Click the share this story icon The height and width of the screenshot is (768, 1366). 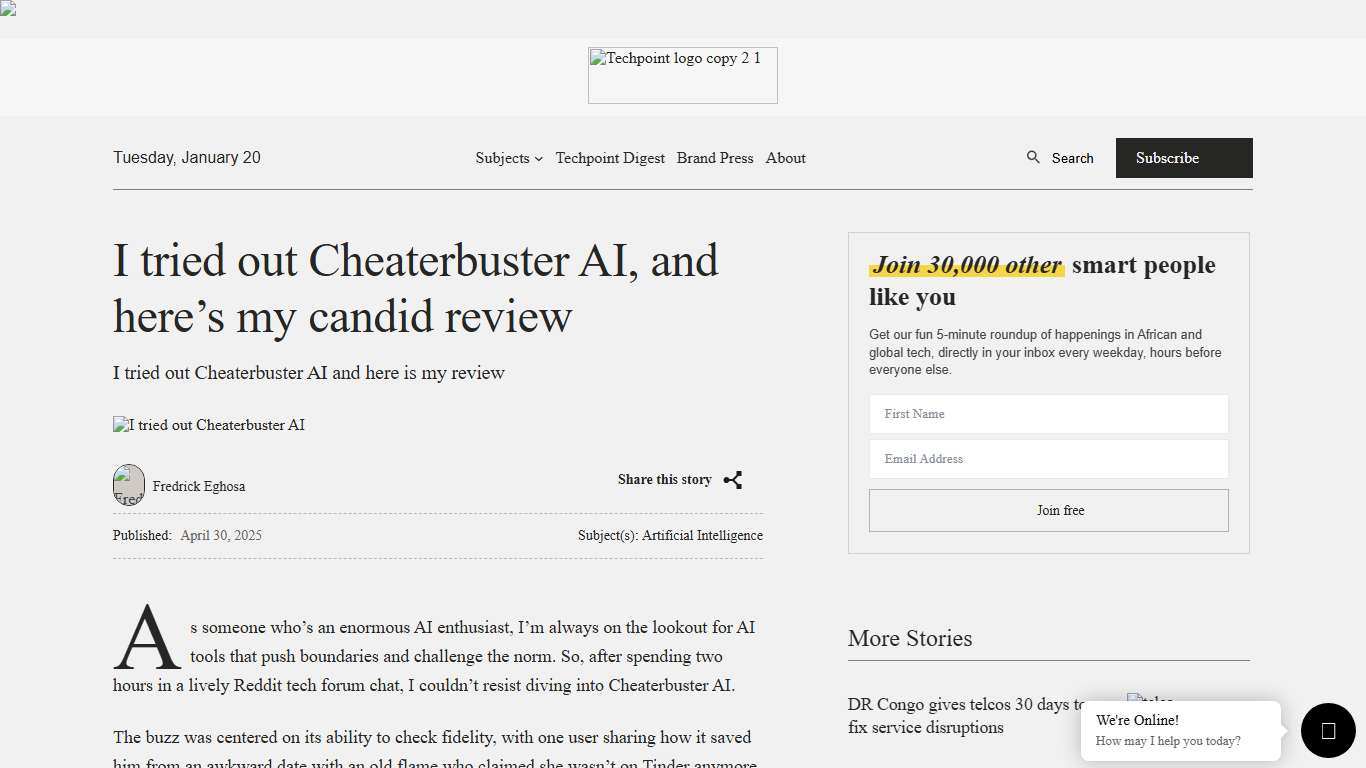(733, 479)
